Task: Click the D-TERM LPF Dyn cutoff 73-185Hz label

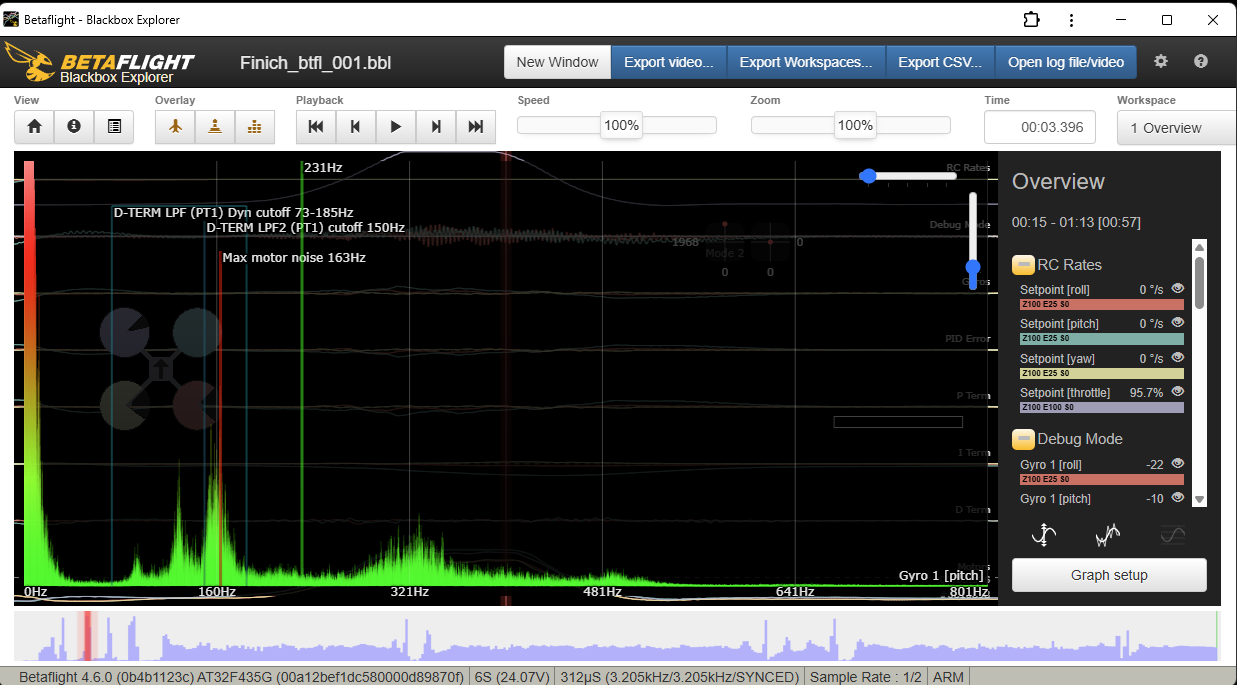Action: point(233,212)
